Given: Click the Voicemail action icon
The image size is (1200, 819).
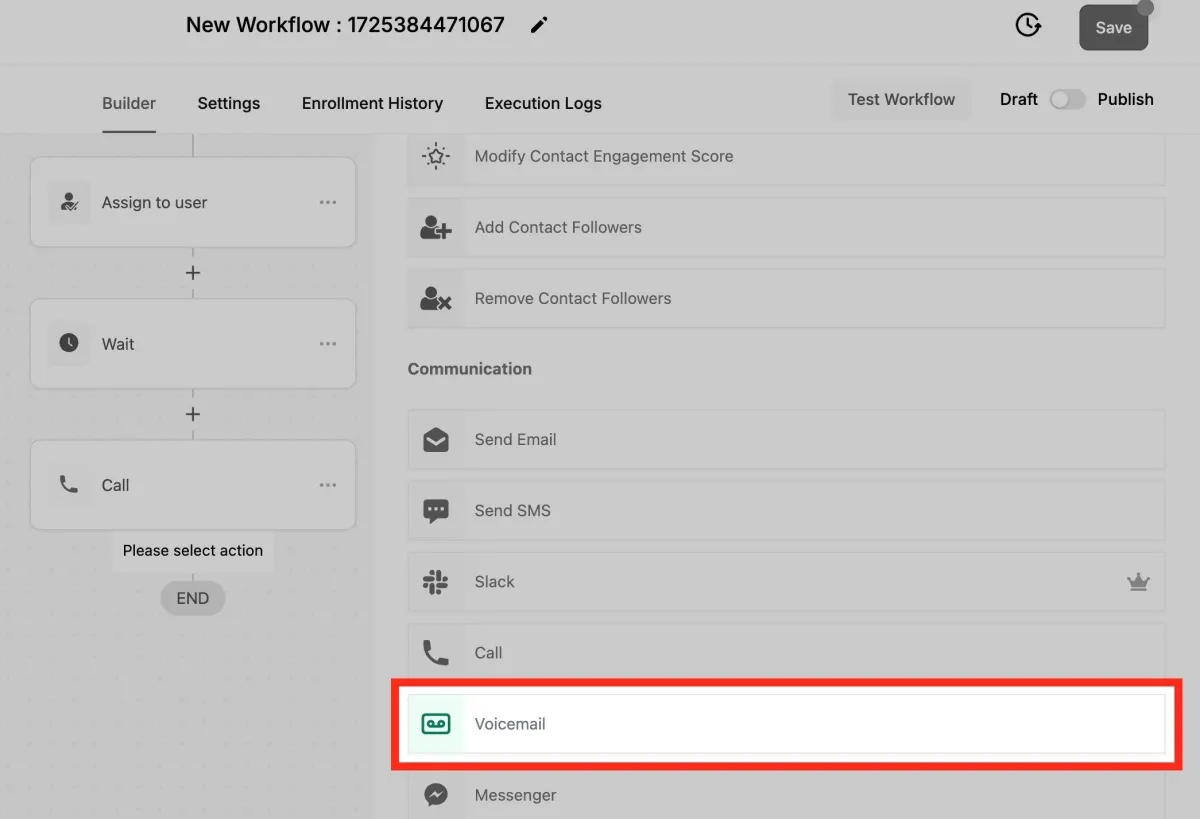Looking at the screenshot, I should 436,724.
